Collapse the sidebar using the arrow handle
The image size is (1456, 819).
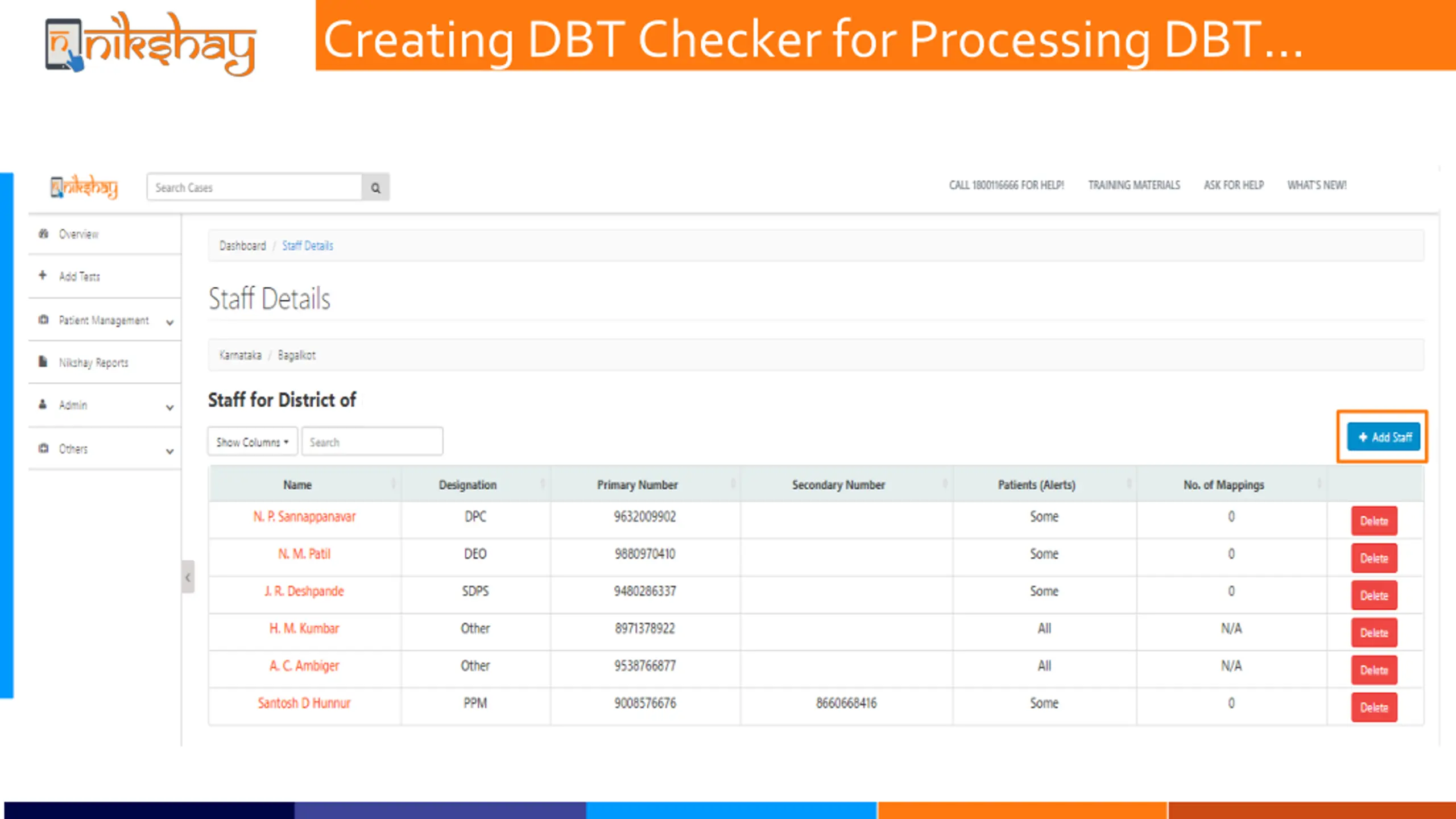188,577
